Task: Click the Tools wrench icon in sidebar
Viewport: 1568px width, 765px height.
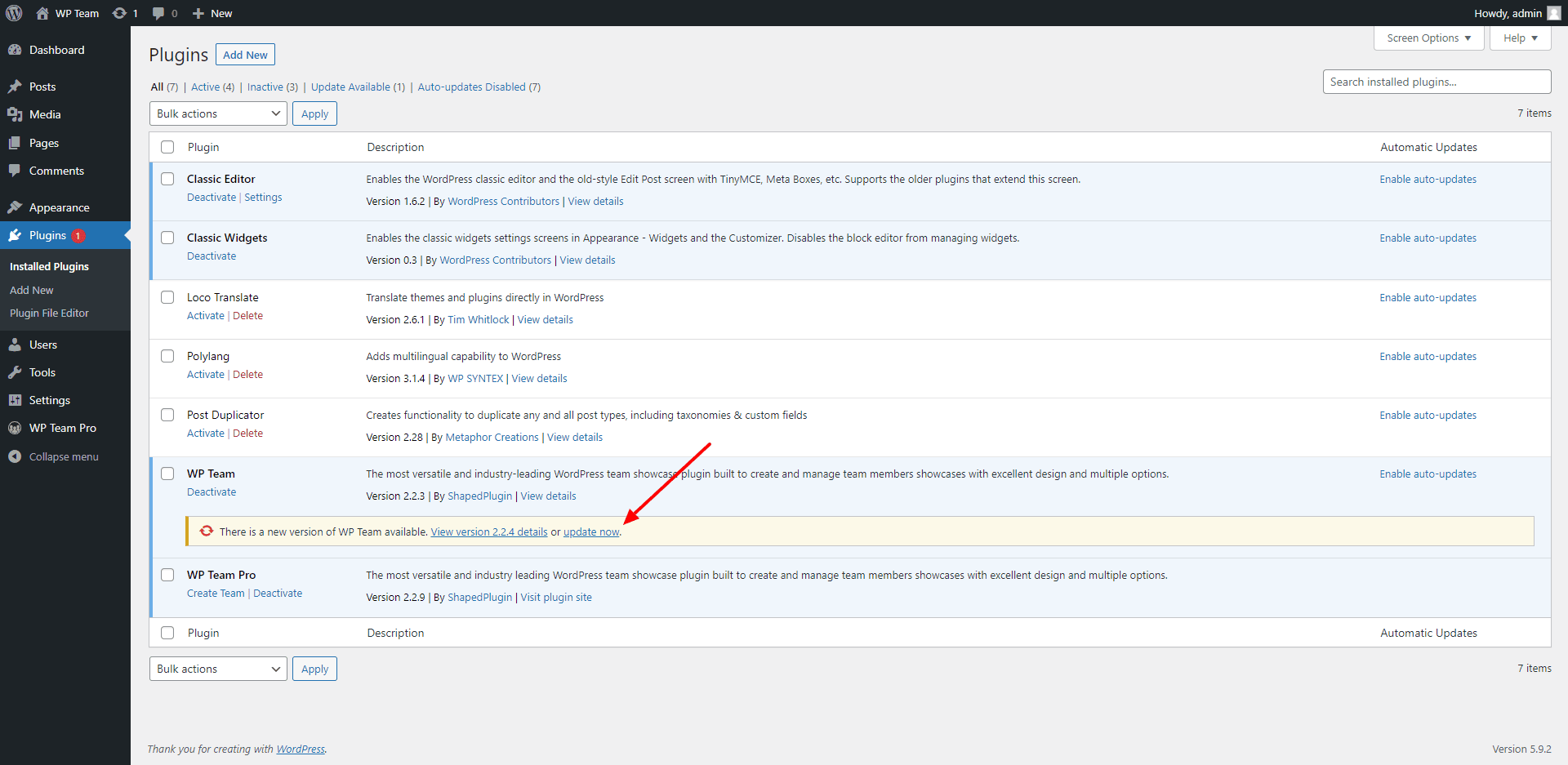Action: [15, 372]
